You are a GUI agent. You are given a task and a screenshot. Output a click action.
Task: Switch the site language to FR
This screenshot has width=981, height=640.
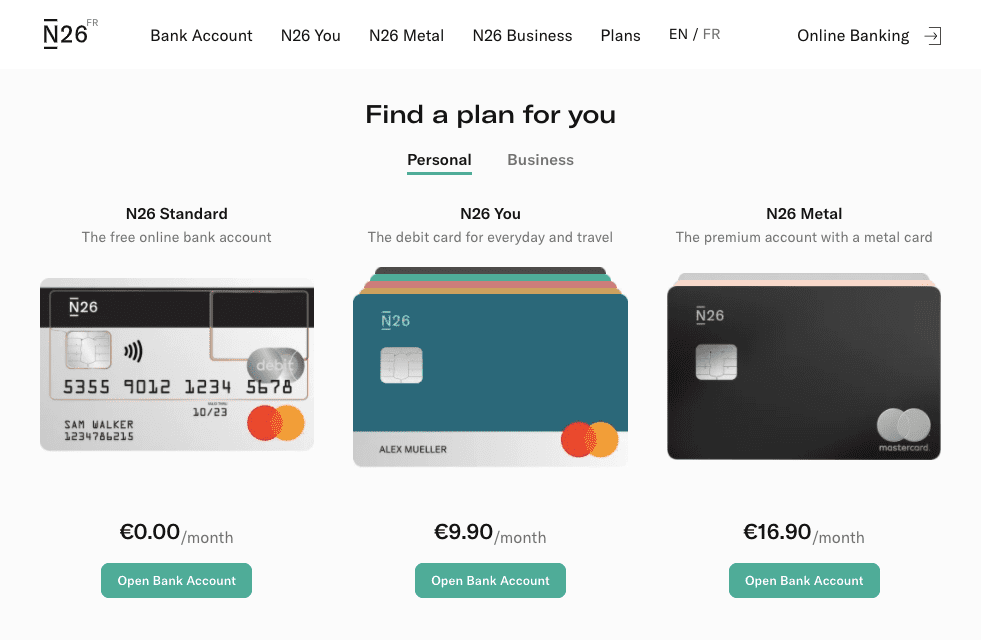pyautogui.click(x=711, y=33)
